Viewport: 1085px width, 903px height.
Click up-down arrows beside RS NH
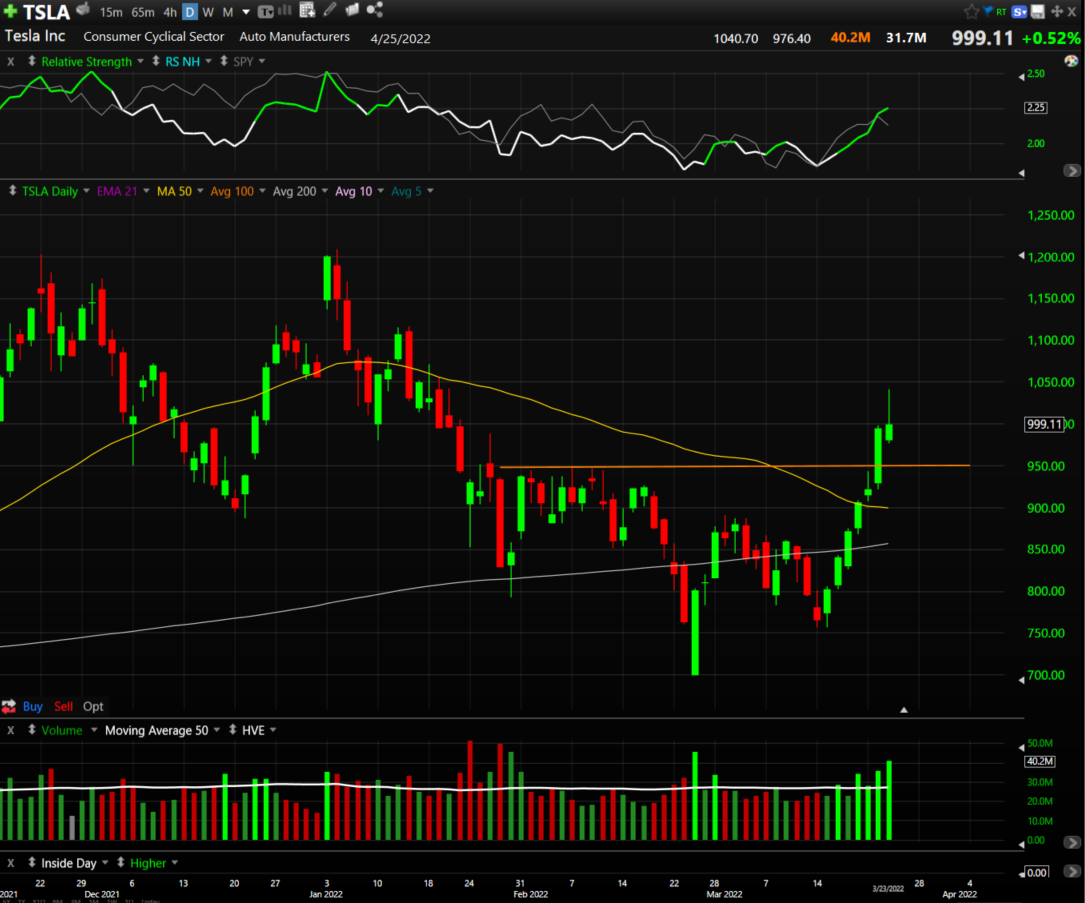156,61
